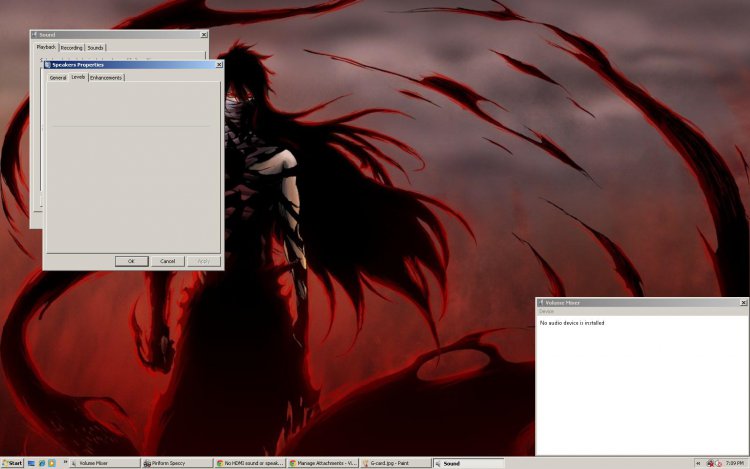Open the Sounds tab in Sound window
The height and width of the screenshot is (469, 750).
(95, 48)
